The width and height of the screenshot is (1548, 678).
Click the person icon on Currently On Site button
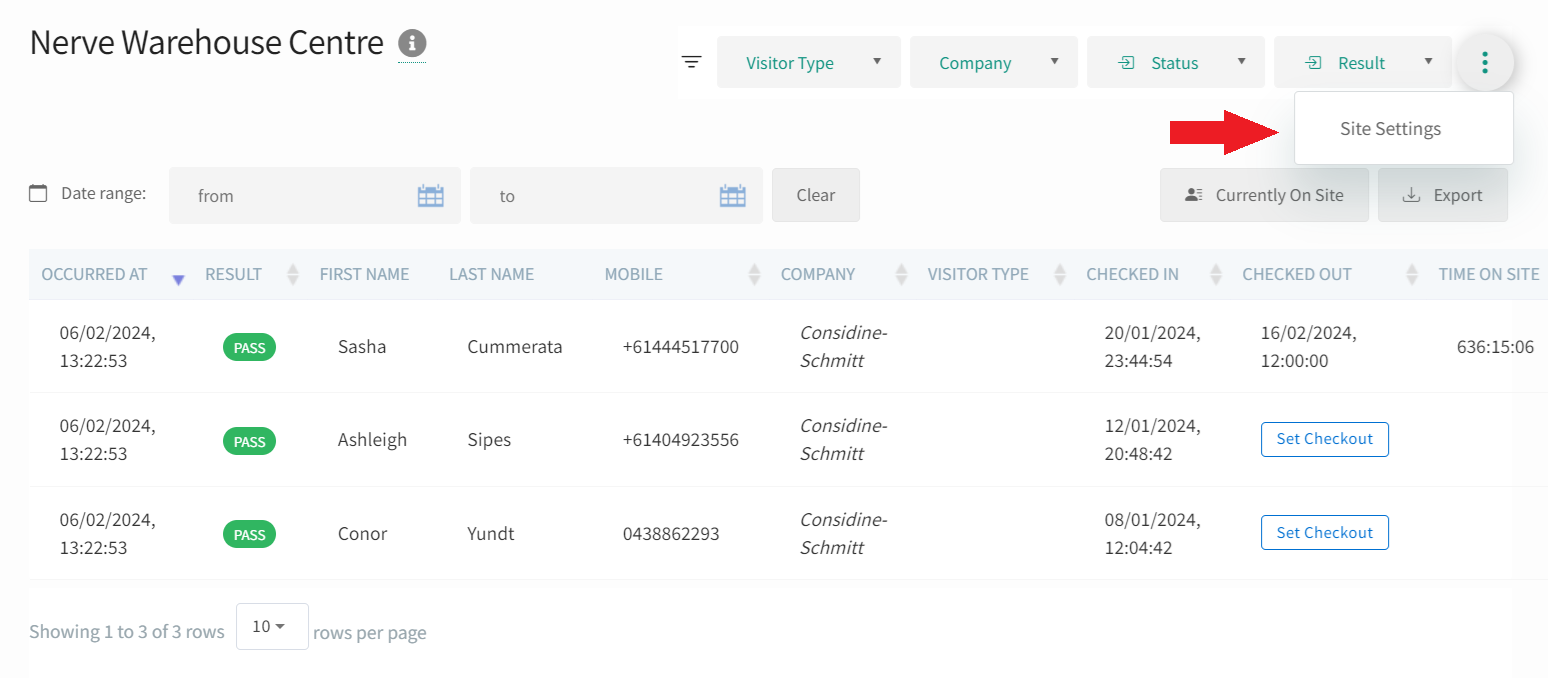click(x=1193, y=195)
